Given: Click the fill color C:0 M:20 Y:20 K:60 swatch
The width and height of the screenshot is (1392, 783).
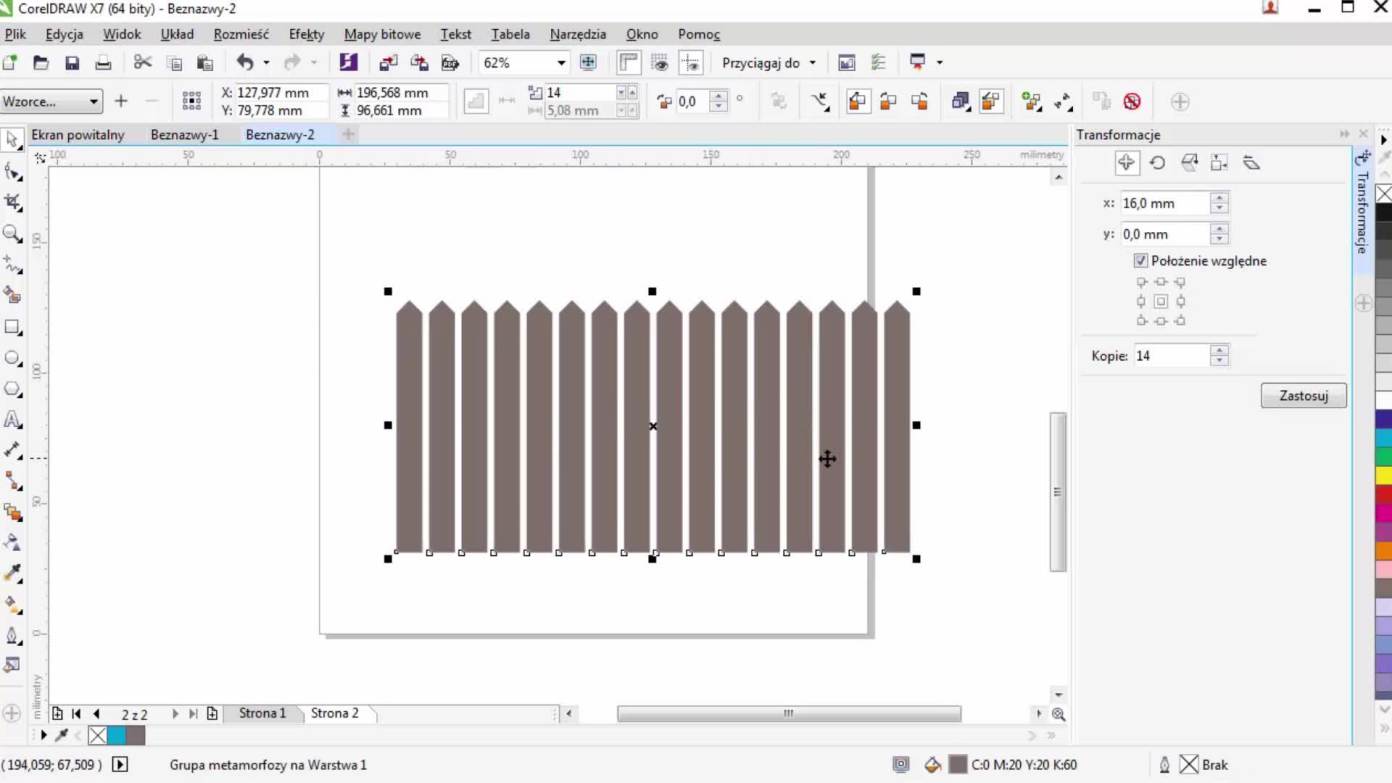Looking at the screenshot, I should click(958, 765).
